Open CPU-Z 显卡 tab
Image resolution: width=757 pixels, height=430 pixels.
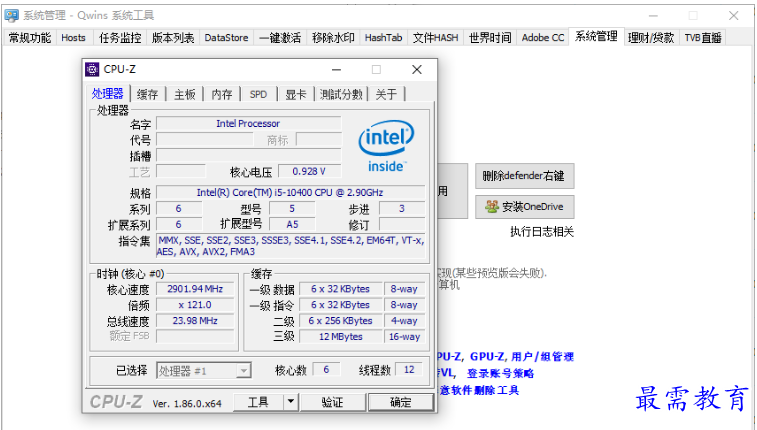click(295, 95)
